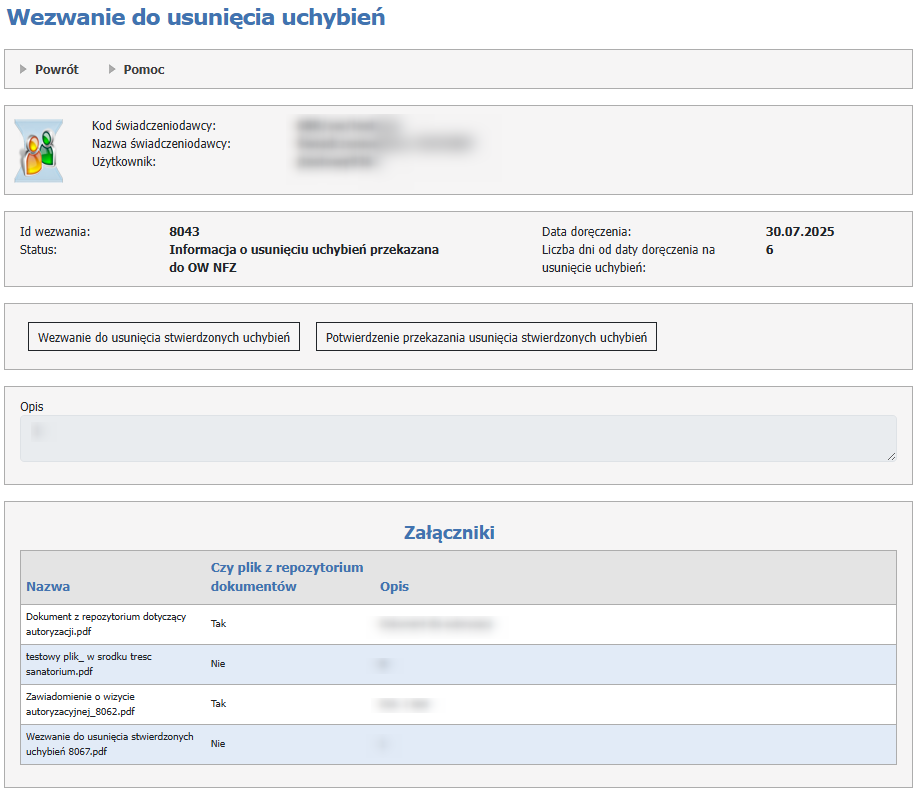Click the Opis column header in attachments table
Image resolution: width=918 pixels, height=792 pixels.
click(394, 586)
